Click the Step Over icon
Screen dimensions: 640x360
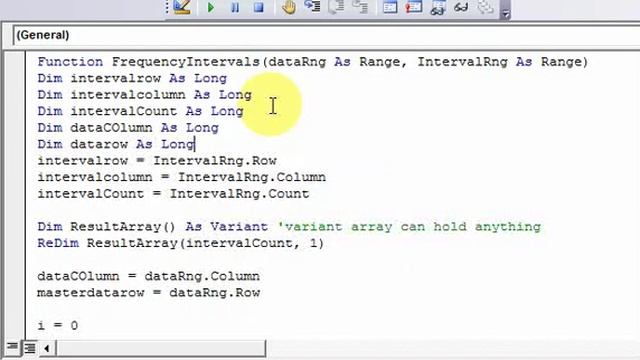(336, 7)
